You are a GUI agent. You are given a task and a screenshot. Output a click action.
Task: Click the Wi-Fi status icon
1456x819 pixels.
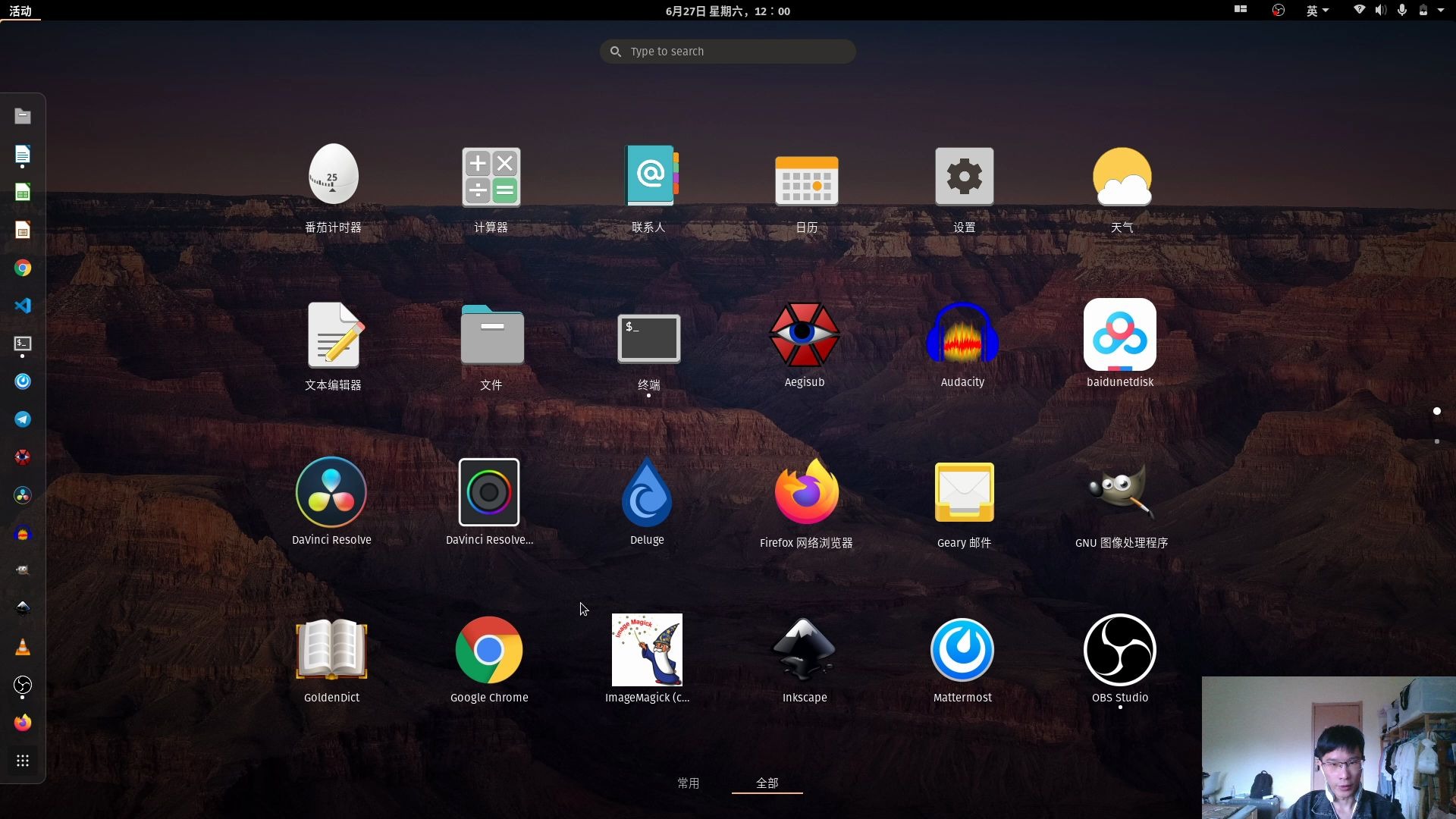pos(1360,10)
